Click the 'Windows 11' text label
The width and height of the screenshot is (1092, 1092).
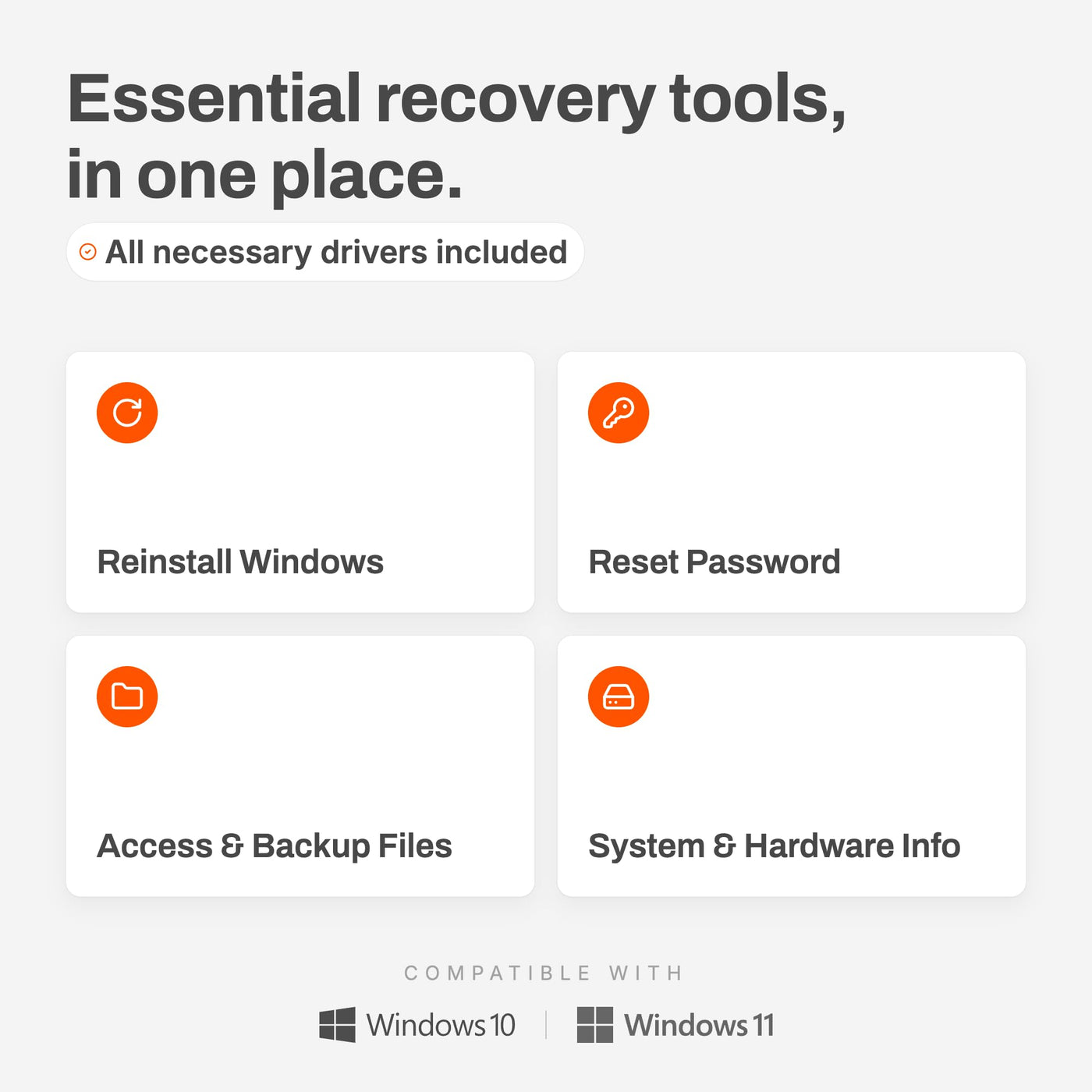(x=700, y=1025)
